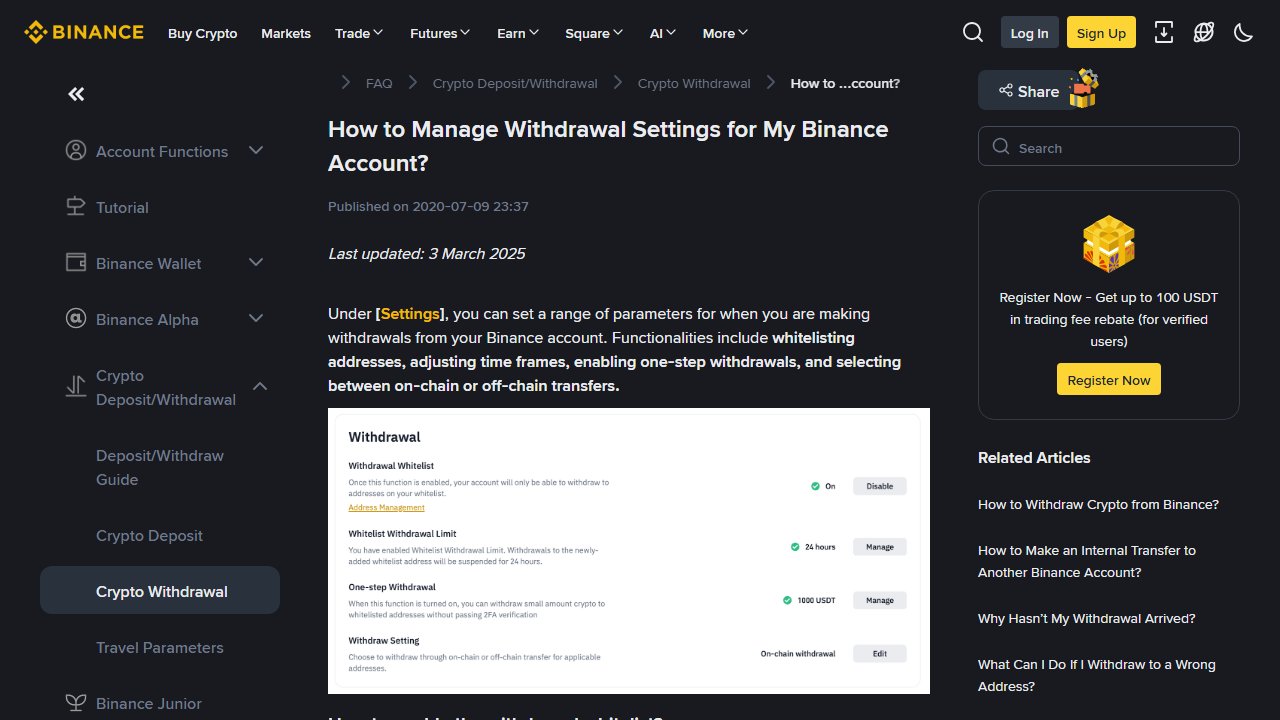Image resolution: width=1280 pixels, height=720 pixels.
Task: Open the Earn dropdown menu
Action: (x=518, y=33)
